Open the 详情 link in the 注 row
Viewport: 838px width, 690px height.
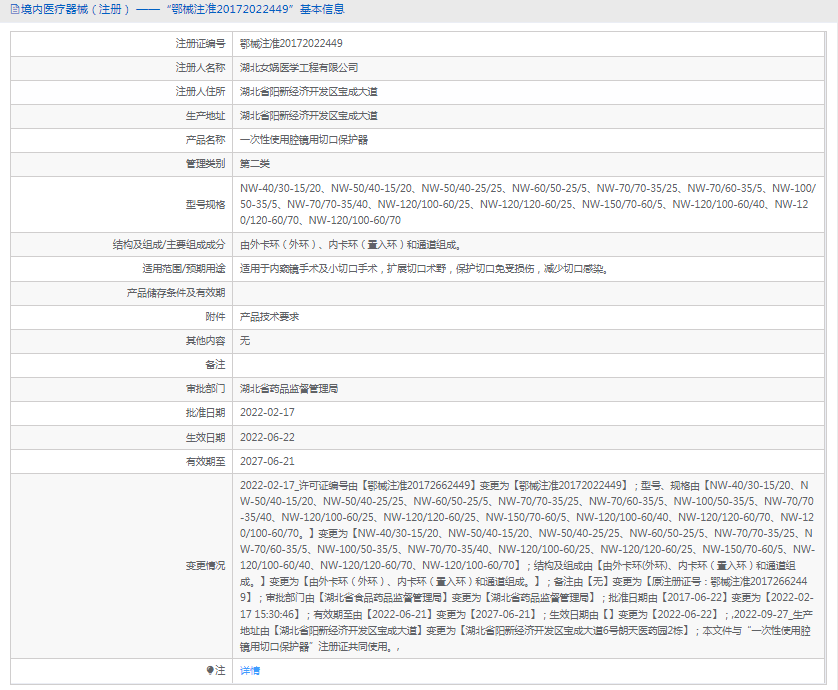pos(250,671)
